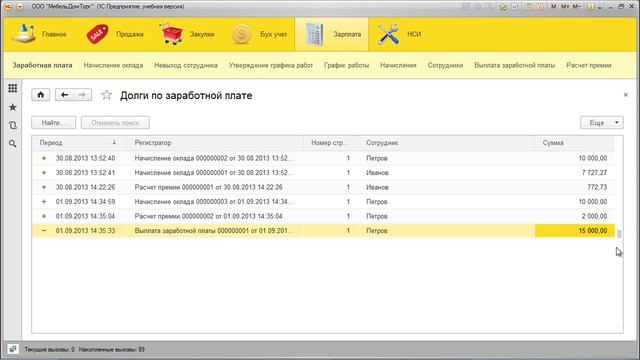Open Начисление оклада command
This screenshot has height=360, width=640.
[x=113, y=65]
